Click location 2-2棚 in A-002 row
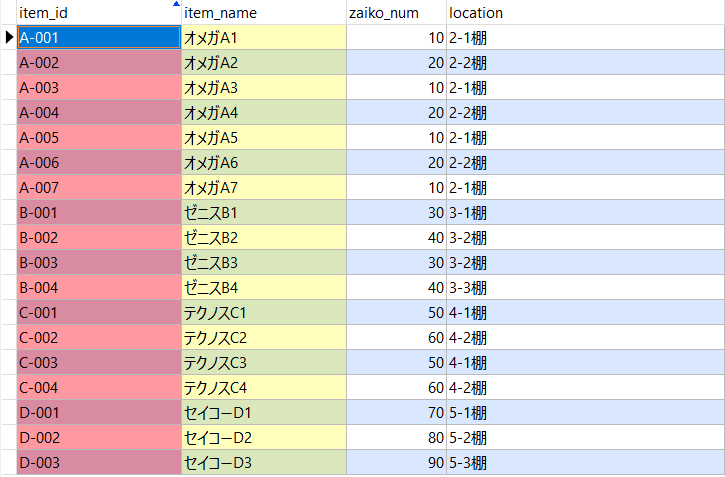 click(x=585, y=62)
